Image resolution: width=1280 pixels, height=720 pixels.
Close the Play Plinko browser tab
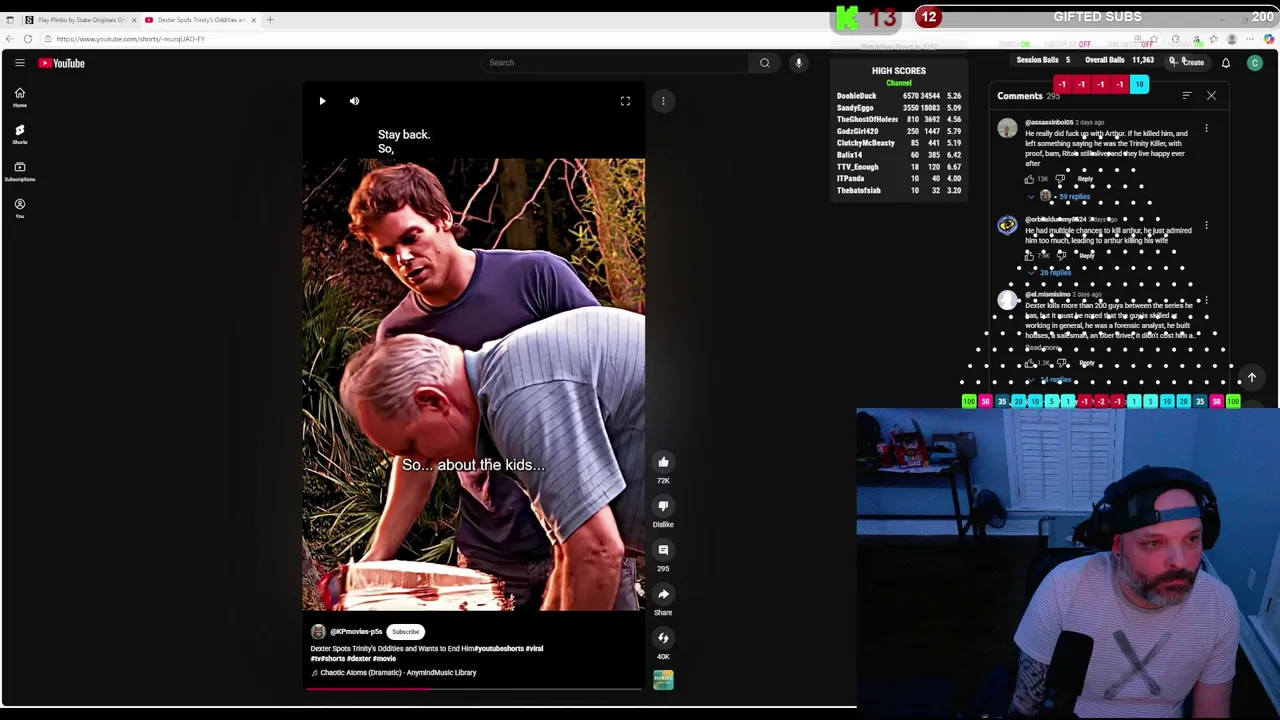(x=133, y=20)
